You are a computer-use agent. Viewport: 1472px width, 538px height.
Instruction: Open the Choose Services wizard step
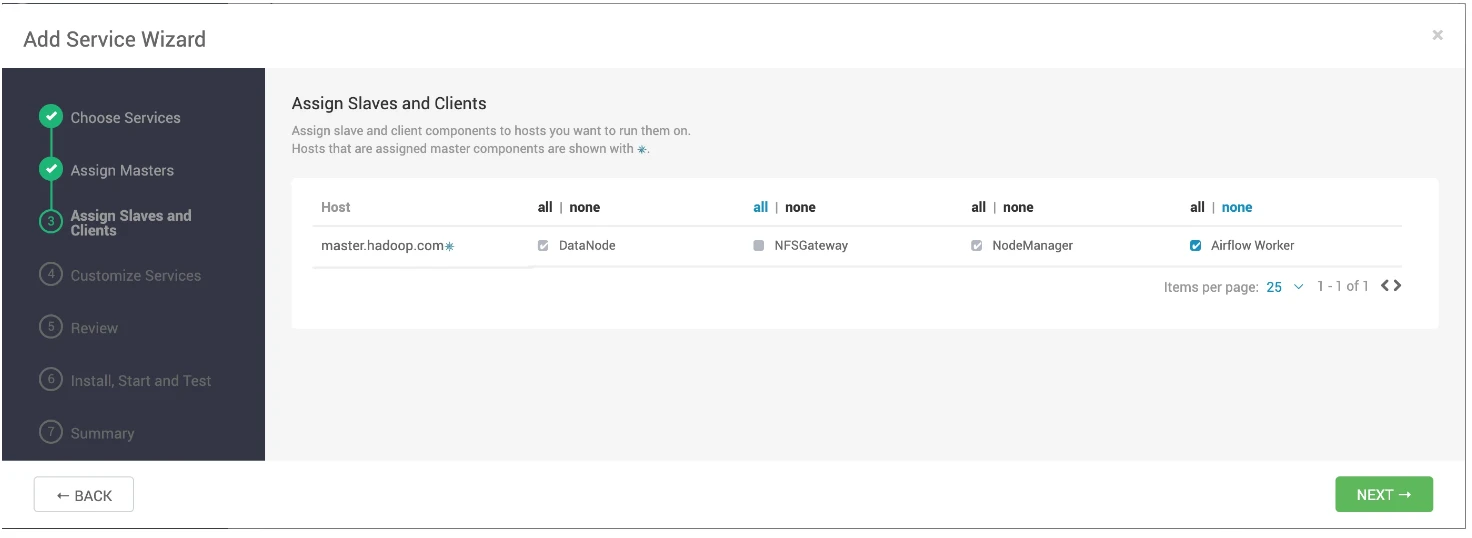coord(125,117)
